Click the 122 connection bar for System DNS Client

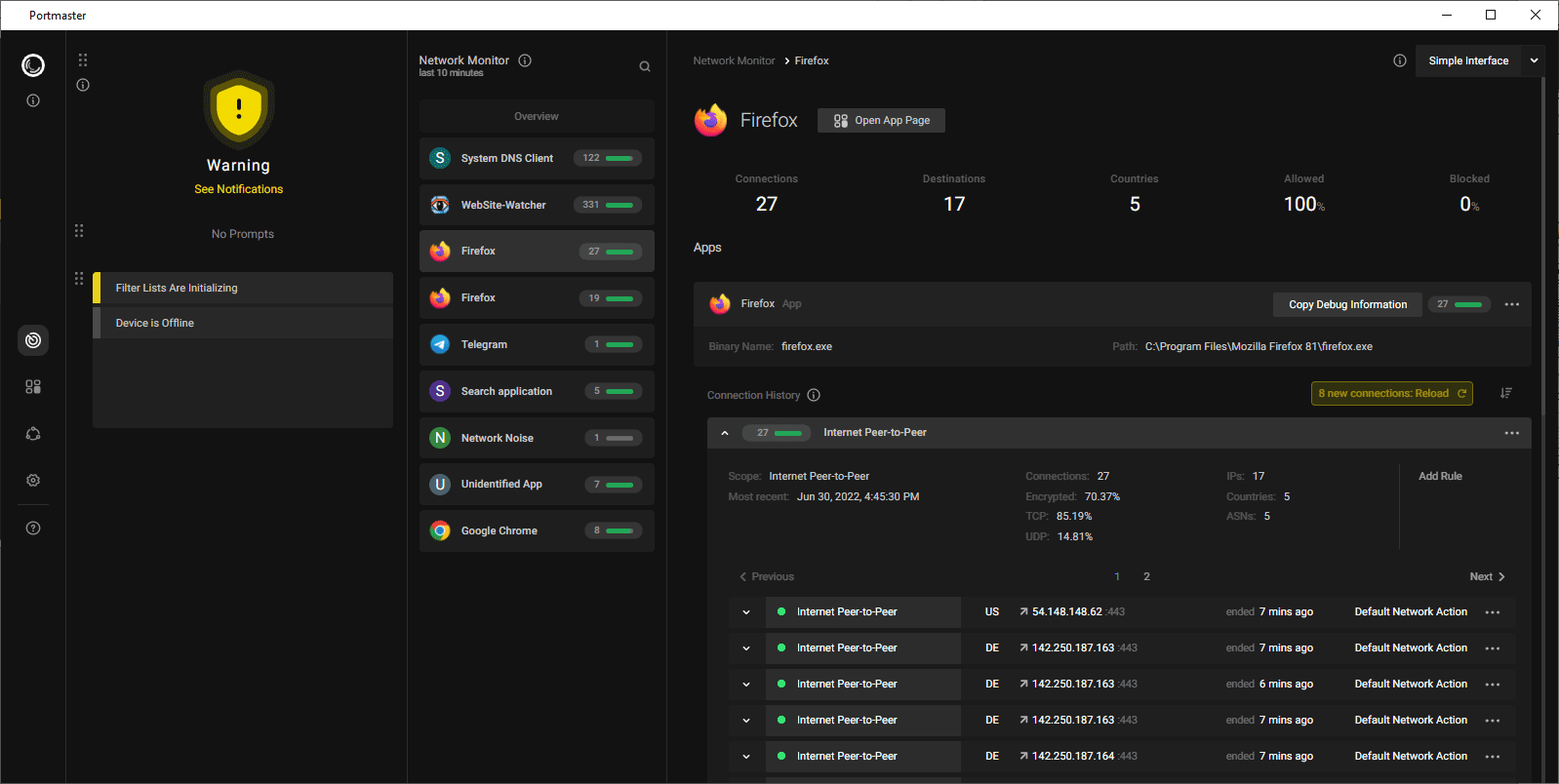(x=608, y=158)
